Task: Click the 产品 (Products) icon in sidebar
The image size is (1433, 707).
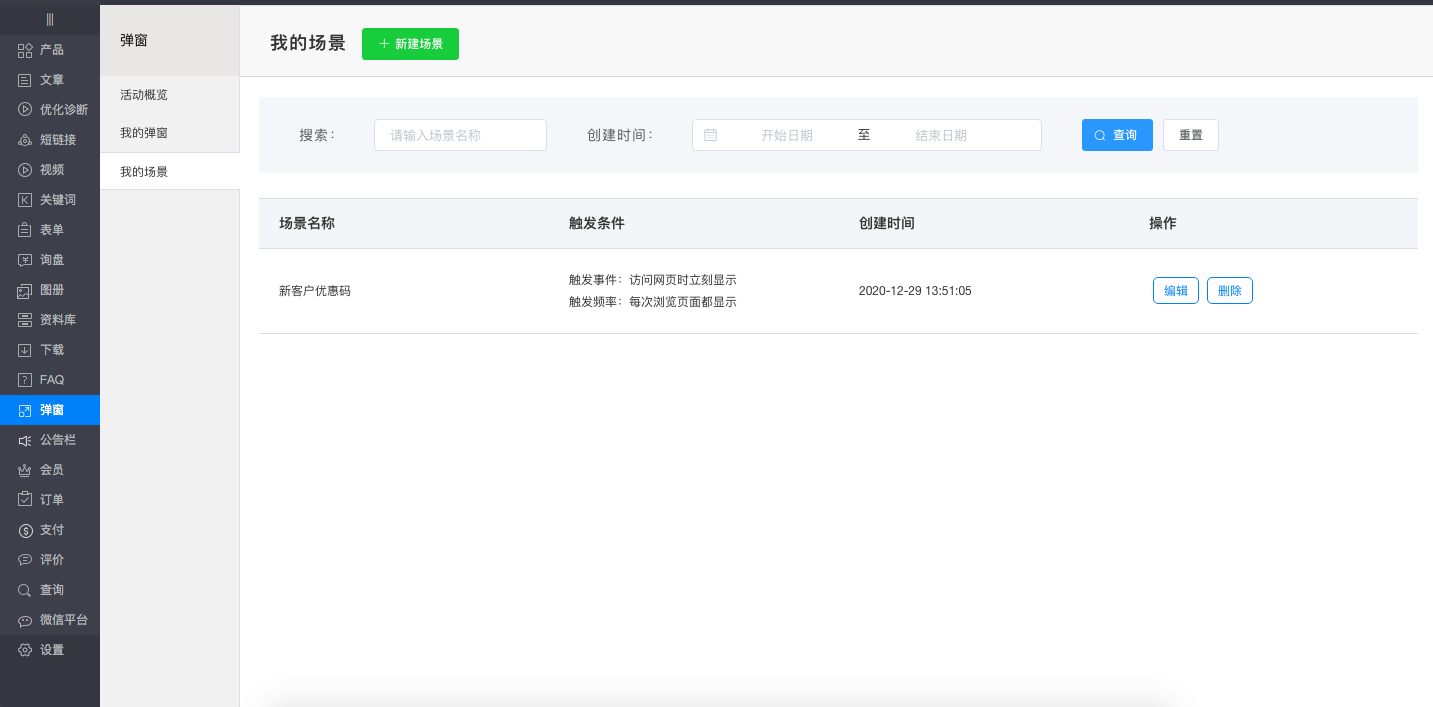Action: click(25, 50)
